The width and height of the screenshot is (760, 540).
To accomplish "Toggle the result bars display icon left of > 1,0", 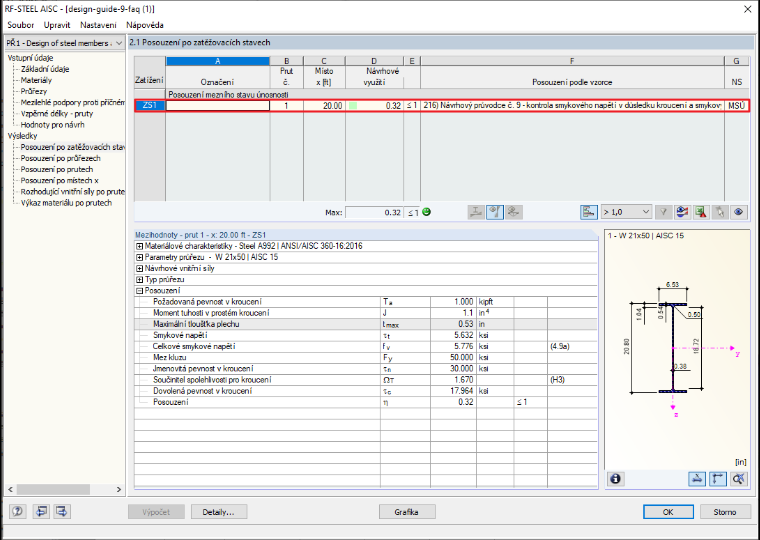I will point(588,212).
